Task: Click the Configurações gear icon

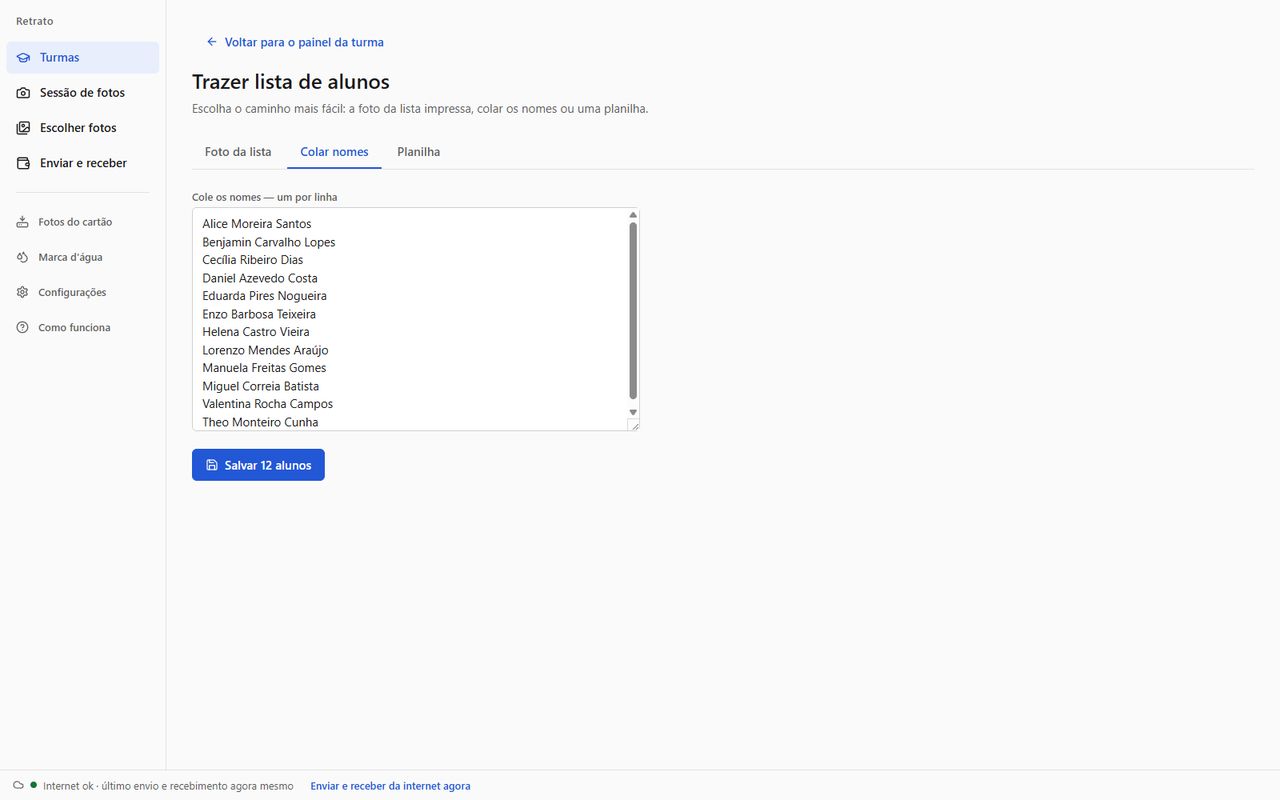Action: click(x=22, y=292)
